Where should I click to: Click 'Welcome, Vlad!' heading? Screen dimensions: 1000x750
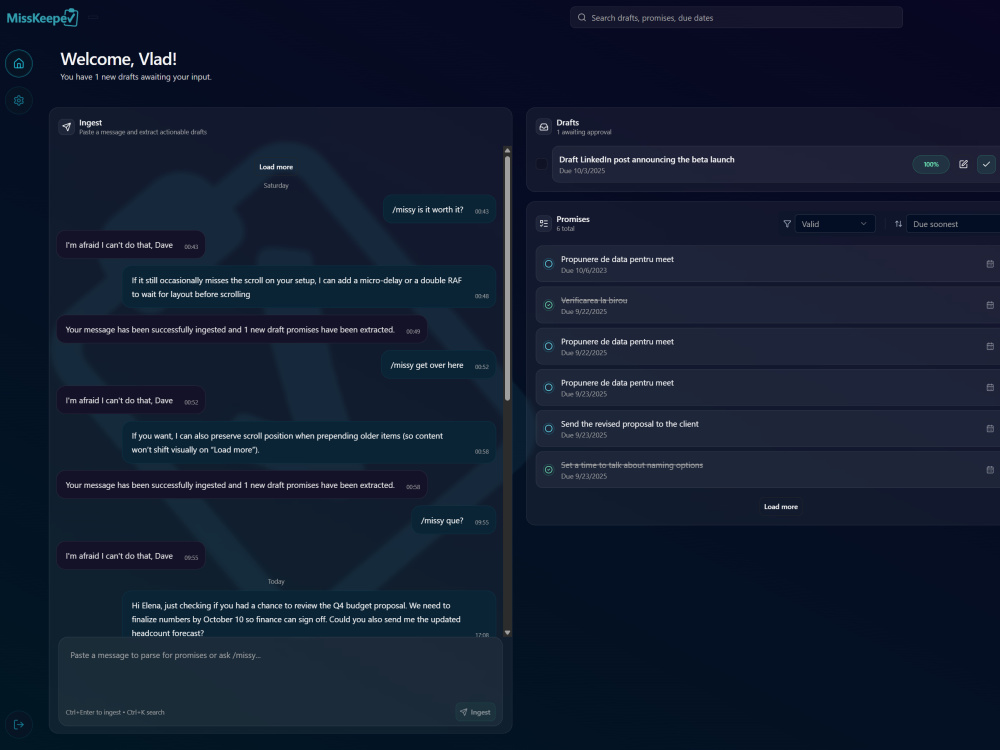pos(119,59)
